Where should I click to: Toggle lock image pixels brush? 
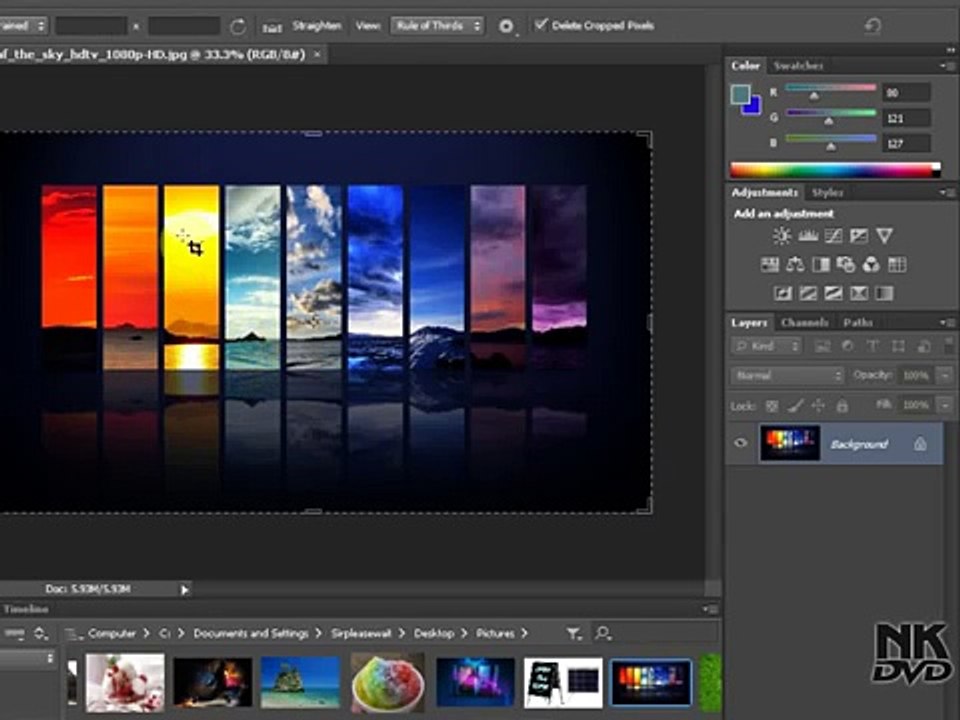[x=795, y=406]
